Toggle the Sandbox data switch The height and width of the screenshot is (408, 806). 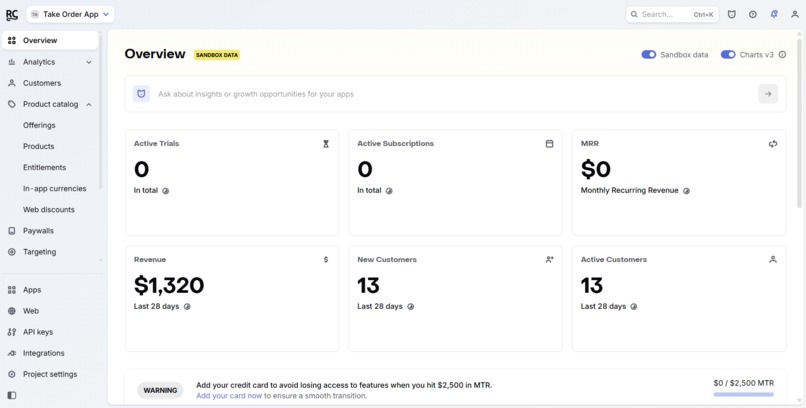coord(649,54)
